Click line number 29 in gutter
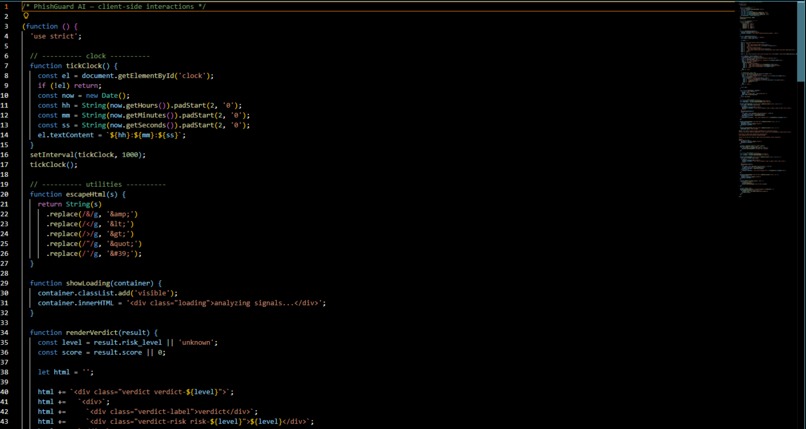This screenshot has height=429, width=806. pos(4,283)
